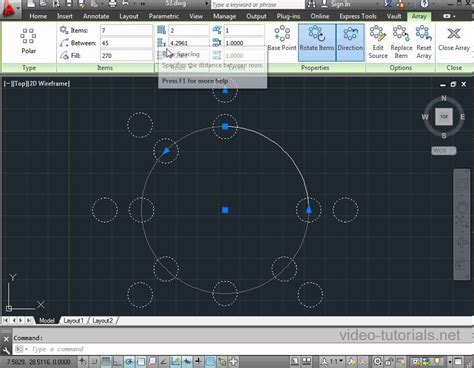Click the Open file icon in quick access toolbar
Screen dimensions: 474x368
pos(44,4)
